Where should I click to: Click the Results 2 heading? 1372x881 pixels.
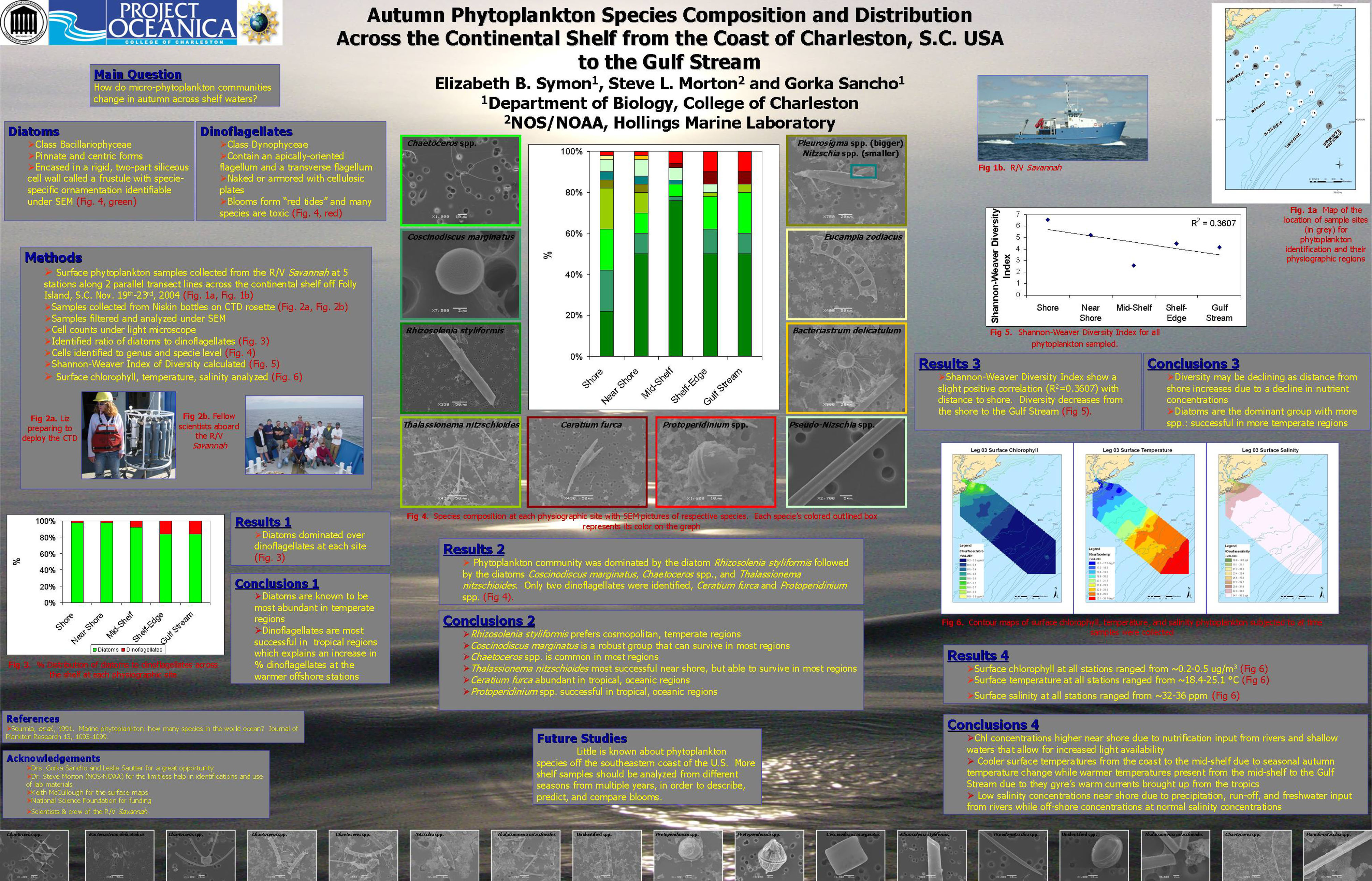click(473, 549)
